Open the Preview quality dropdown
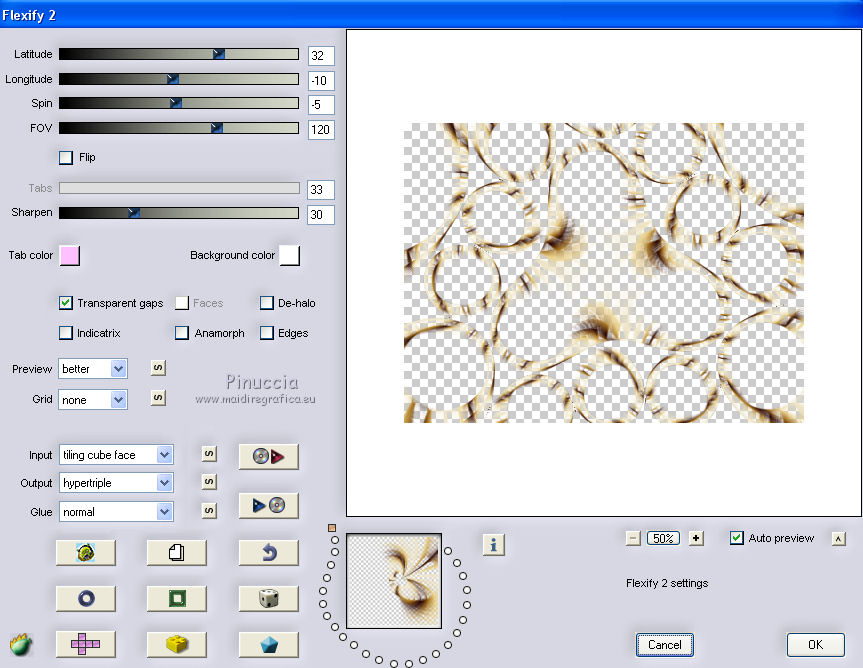The width and height of the screenshot is (863, 668). pyautogui.click(x=93, y=369)
